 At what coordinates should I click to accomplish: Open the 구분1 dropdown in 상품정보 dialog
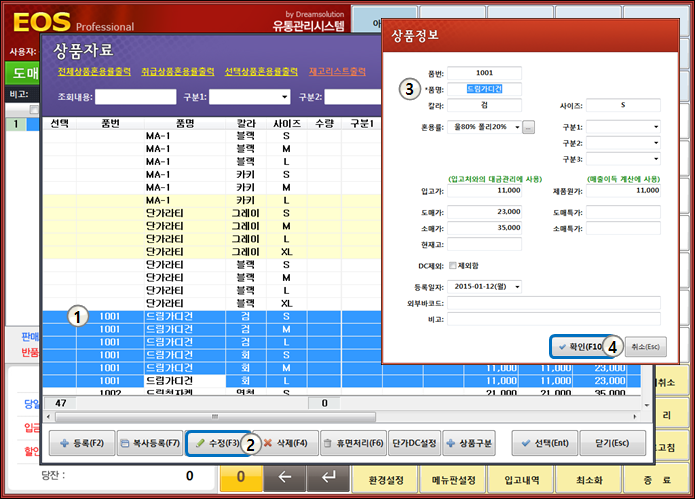coord(656,127)
